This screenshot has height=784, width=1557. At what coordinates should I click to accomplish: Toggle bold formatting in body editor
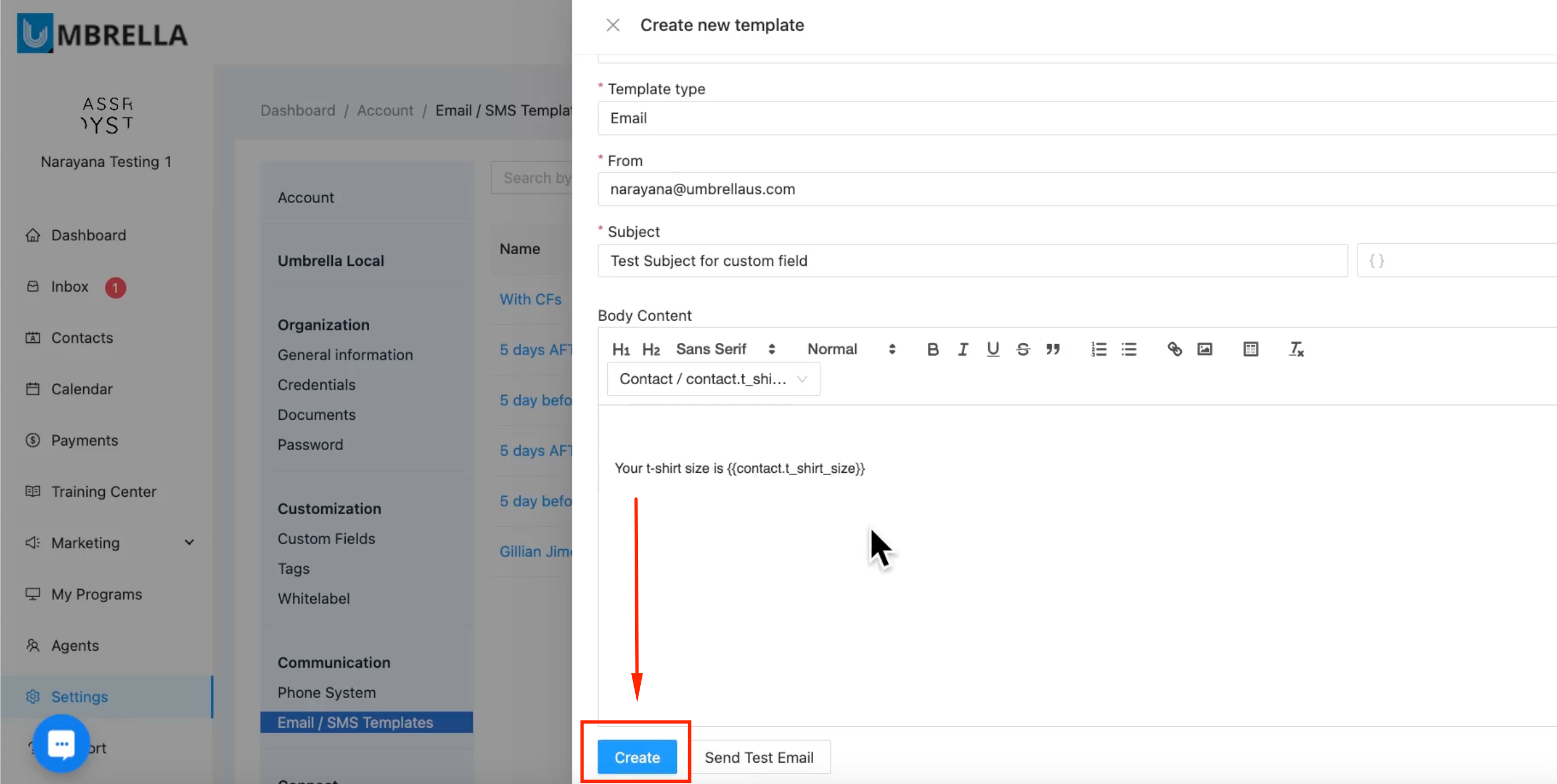coord(932,350)
